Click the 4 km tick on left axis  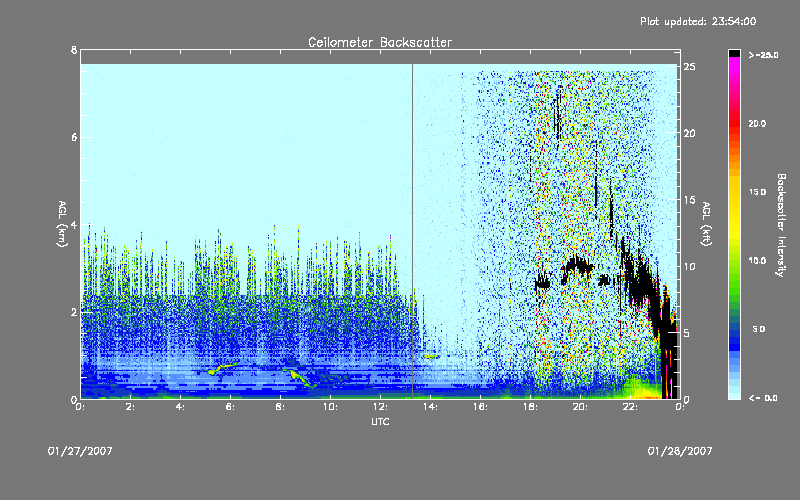(74, 225)
